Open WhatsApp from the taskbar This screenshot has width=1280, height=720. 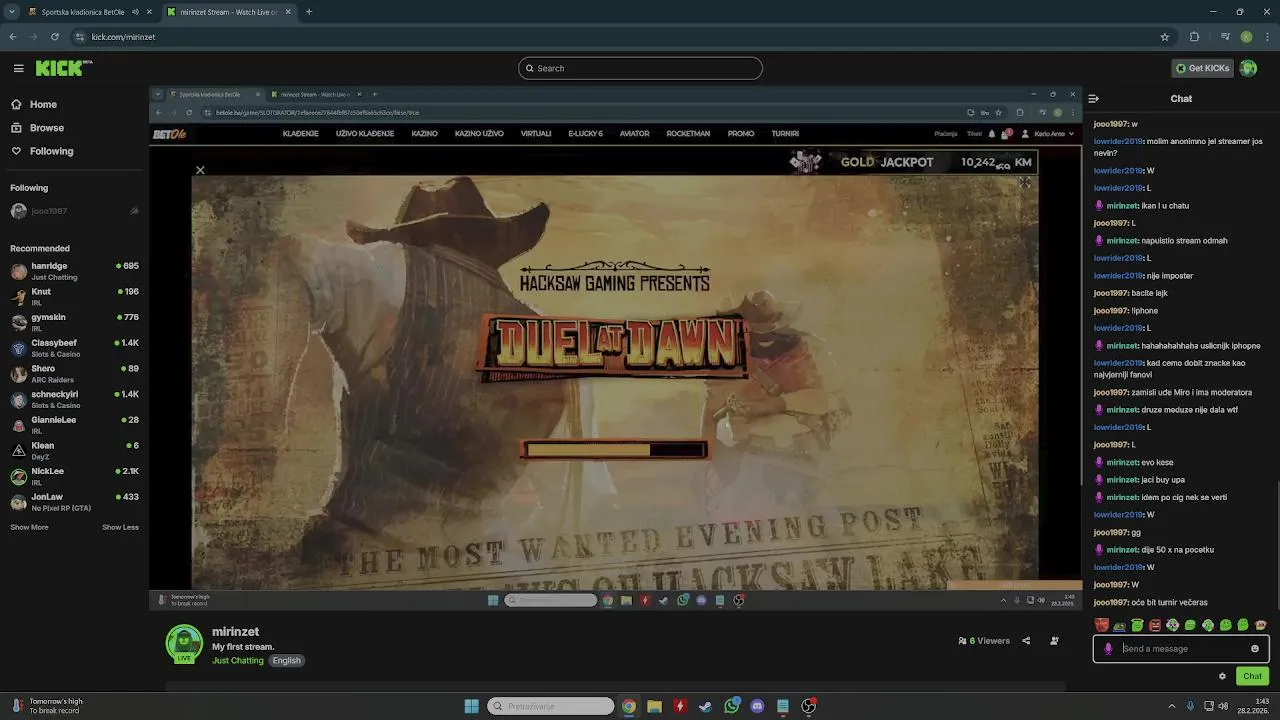click(x=731, y=706)
